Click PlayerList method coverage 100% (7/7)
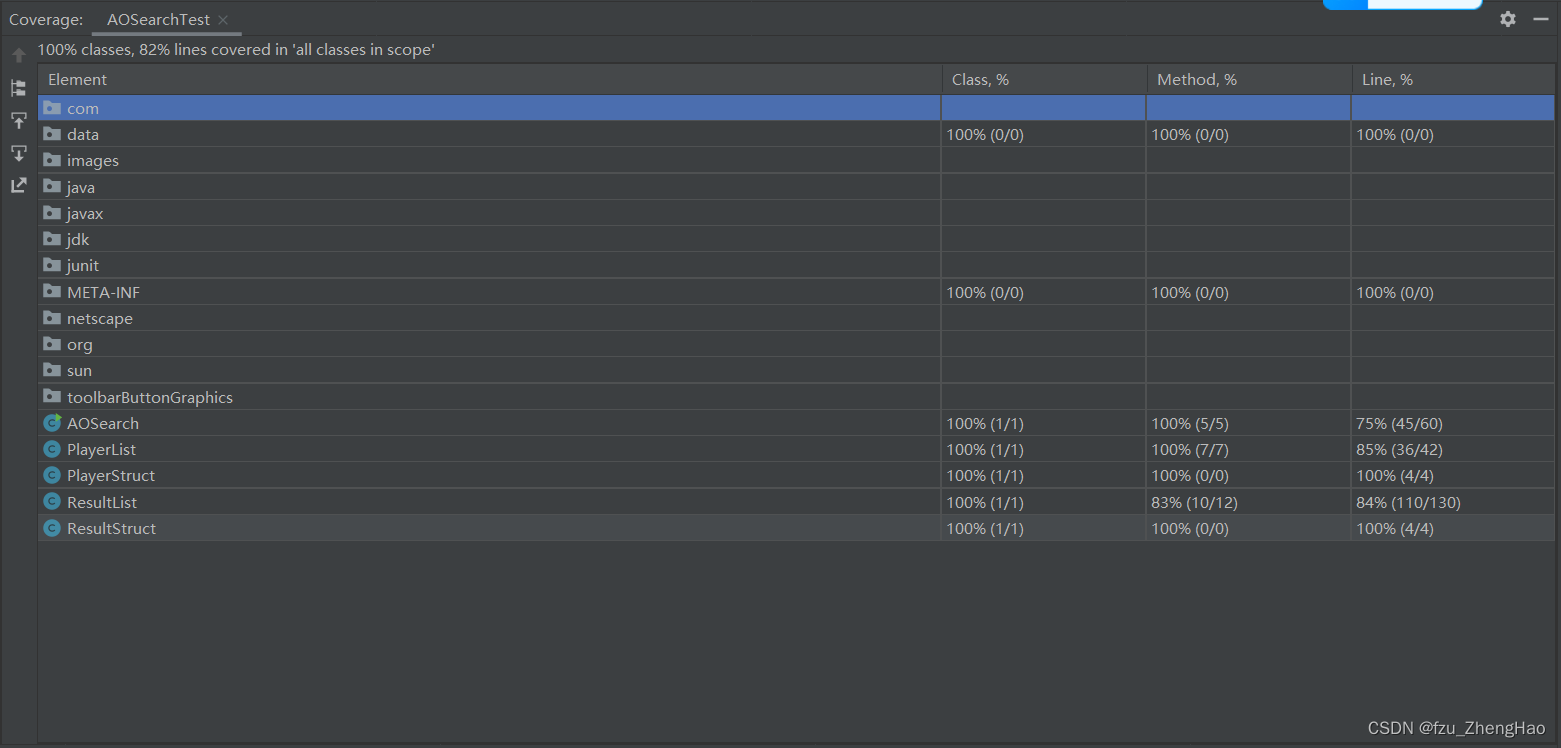Image resolution: width=1561 pixels, height=748 pixels. 1190,449
